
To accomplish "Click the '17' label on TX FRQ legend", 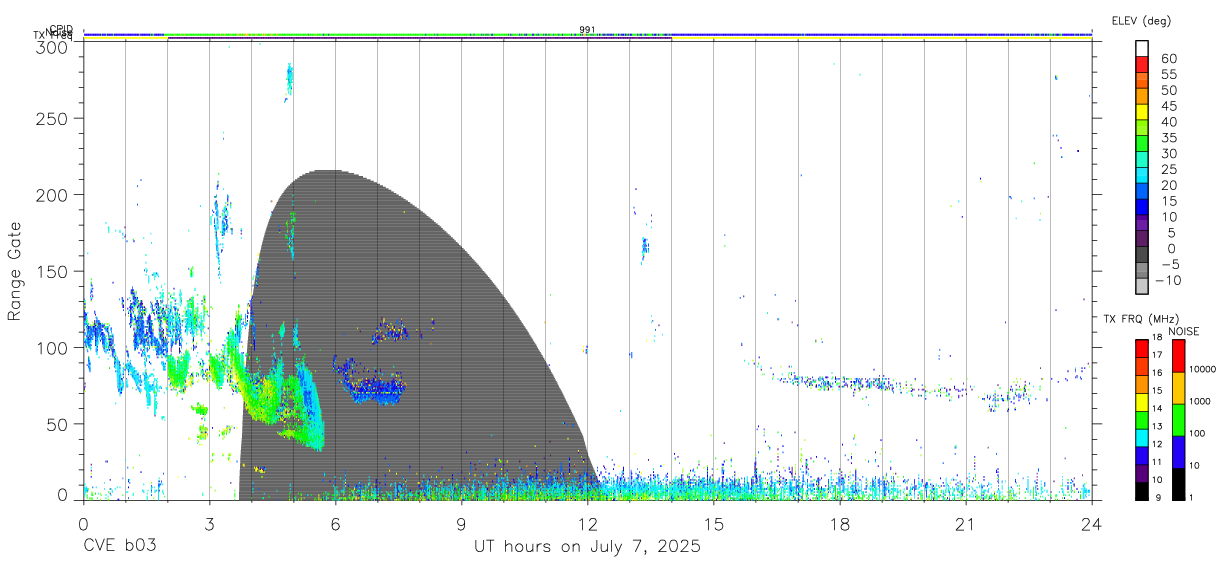I will 1157,355.
